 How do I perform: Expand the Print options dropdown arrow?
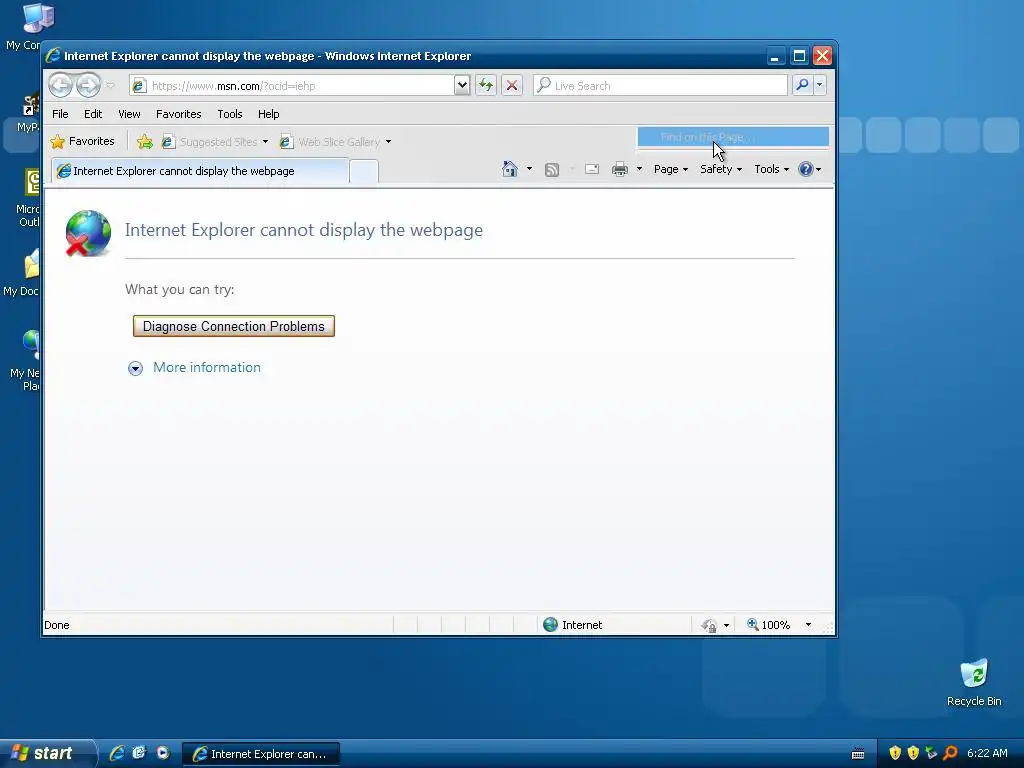pyautogui.click(x=639, y=169)
